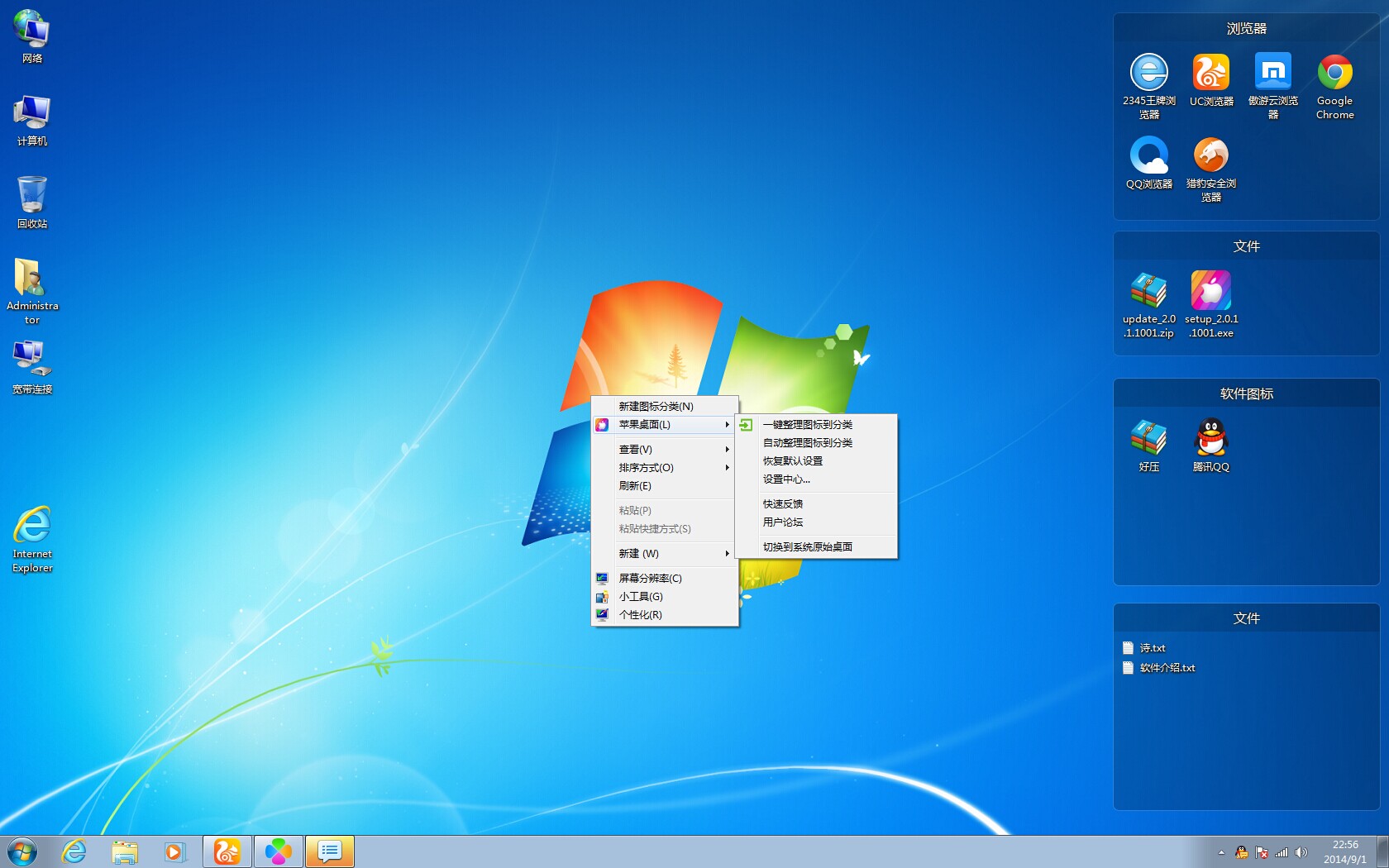Click the taskbar clock showing 22:56

(x=1345, y=852)
